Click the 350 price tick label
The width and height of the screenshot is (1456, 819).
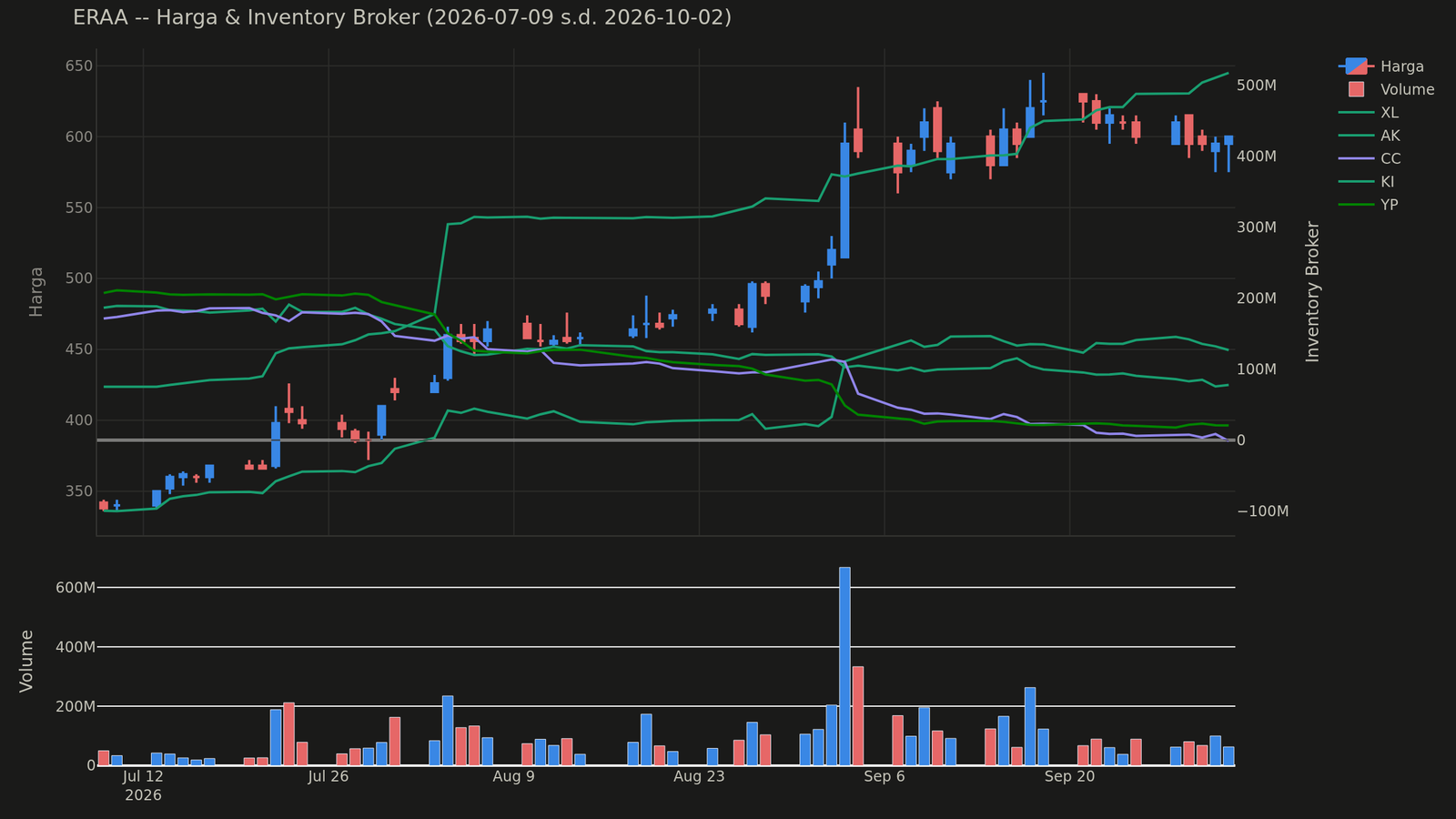coord(78,491)
